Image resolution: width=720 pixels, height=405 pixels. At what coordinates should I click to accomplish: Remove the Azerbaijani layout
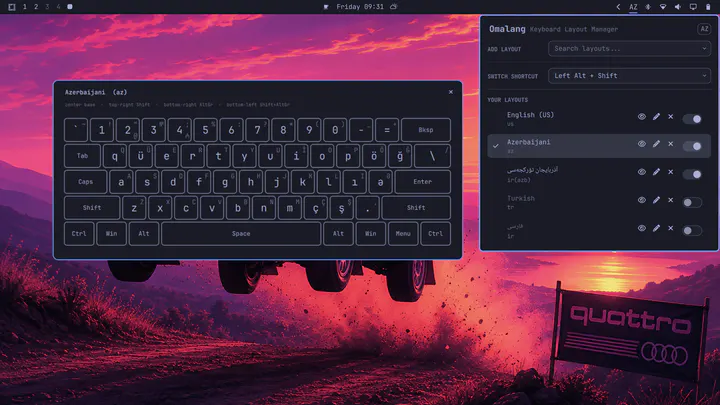[670, 144]
